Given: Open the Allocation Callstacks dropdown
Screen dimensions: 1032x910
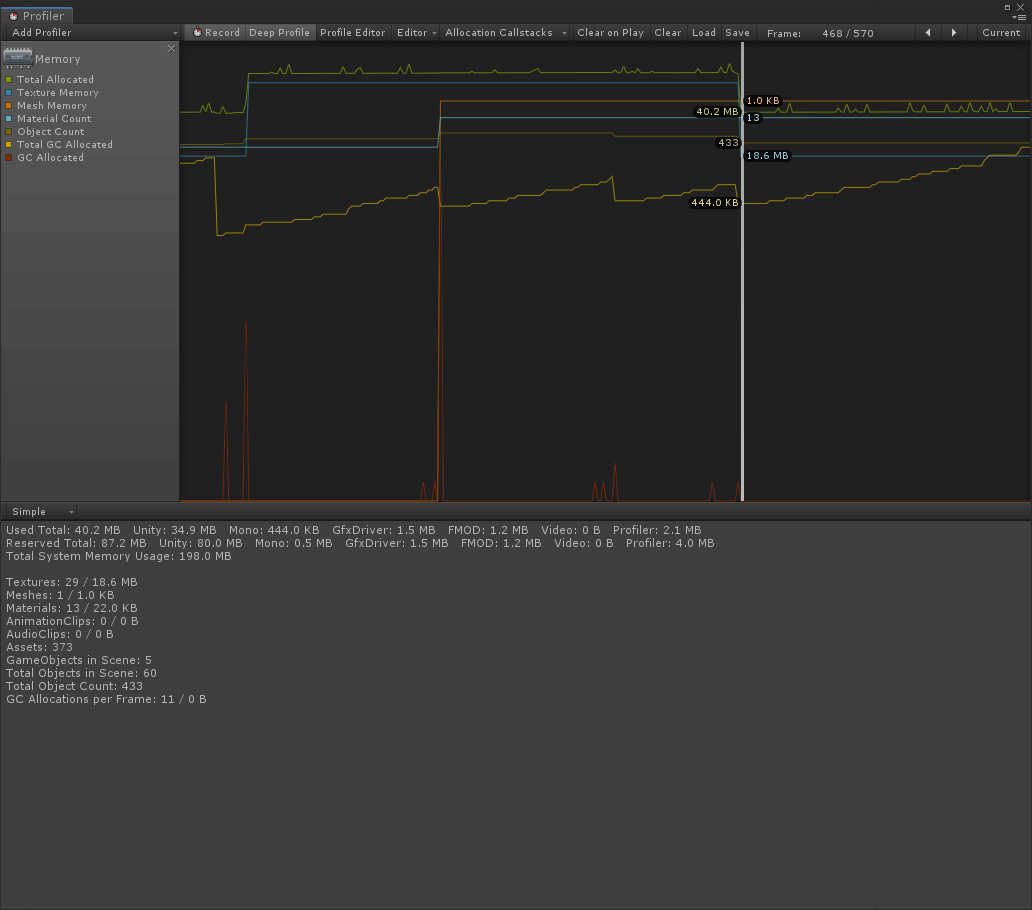Looking at the screenshot, I should (504, 32).
